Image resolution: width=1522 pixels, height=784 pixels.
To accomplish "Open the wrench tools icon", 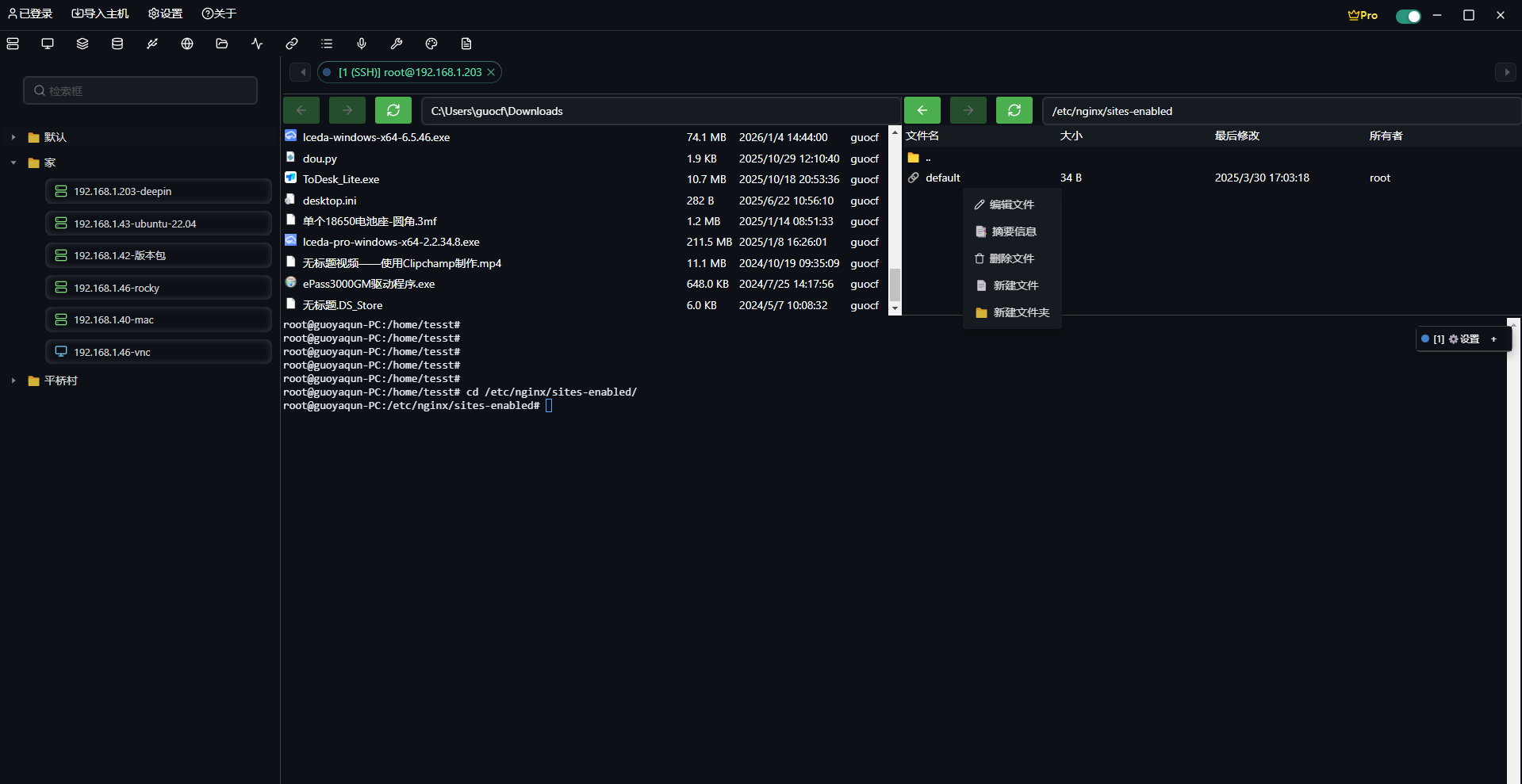I will coord(397,44).
